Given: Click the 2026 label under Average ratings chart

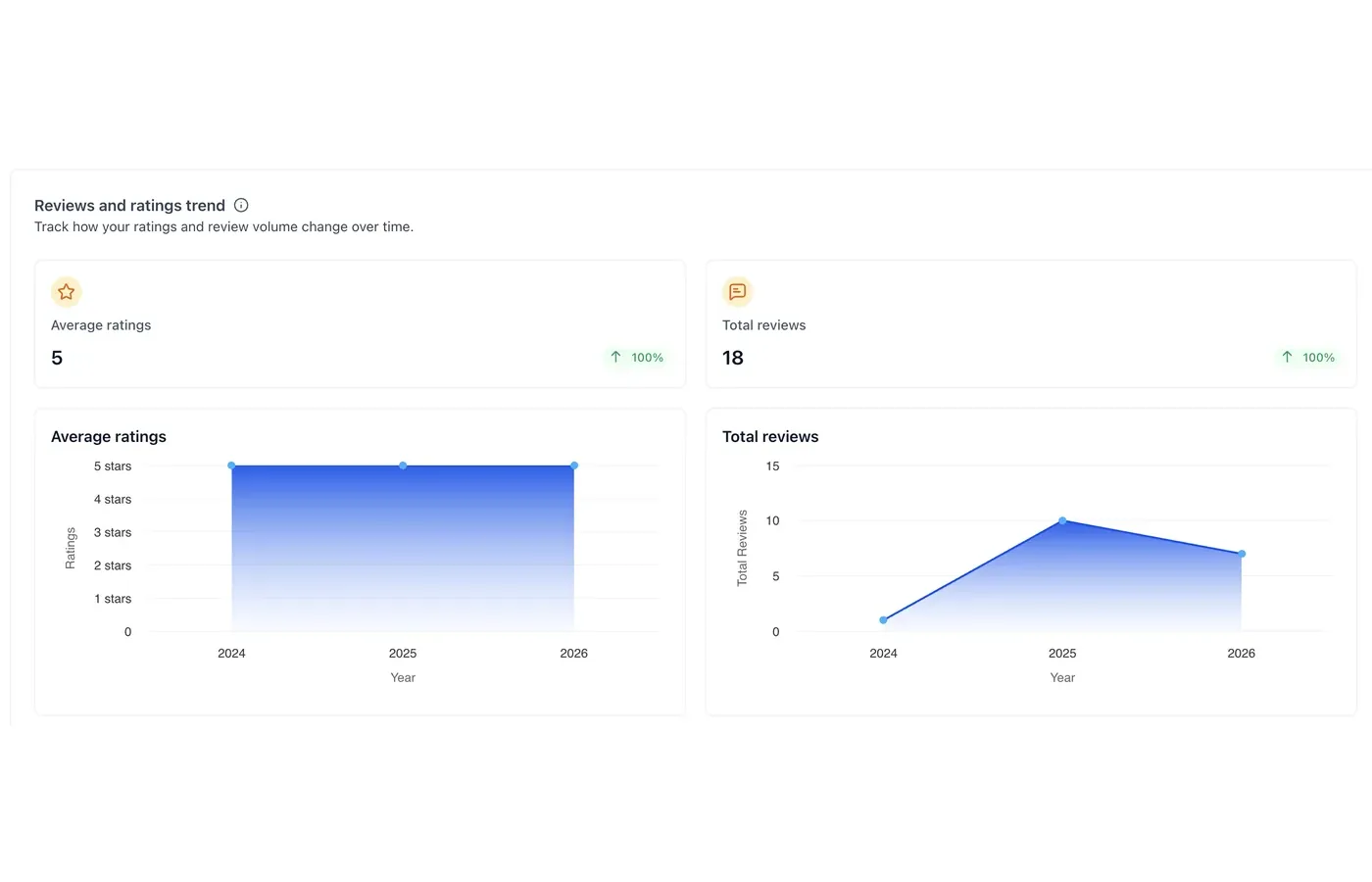Looking at the screenshot, I should point(574,654).
